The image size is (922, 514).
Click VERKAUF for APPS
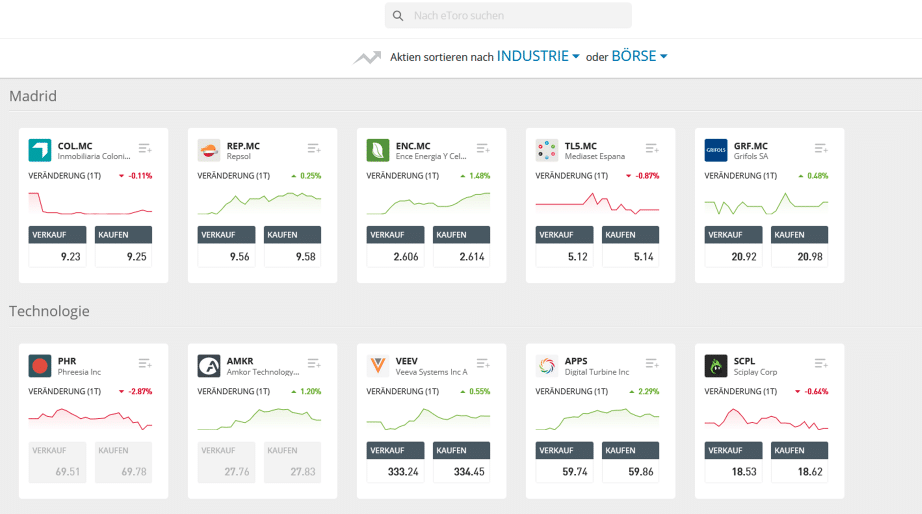point(564,462)
